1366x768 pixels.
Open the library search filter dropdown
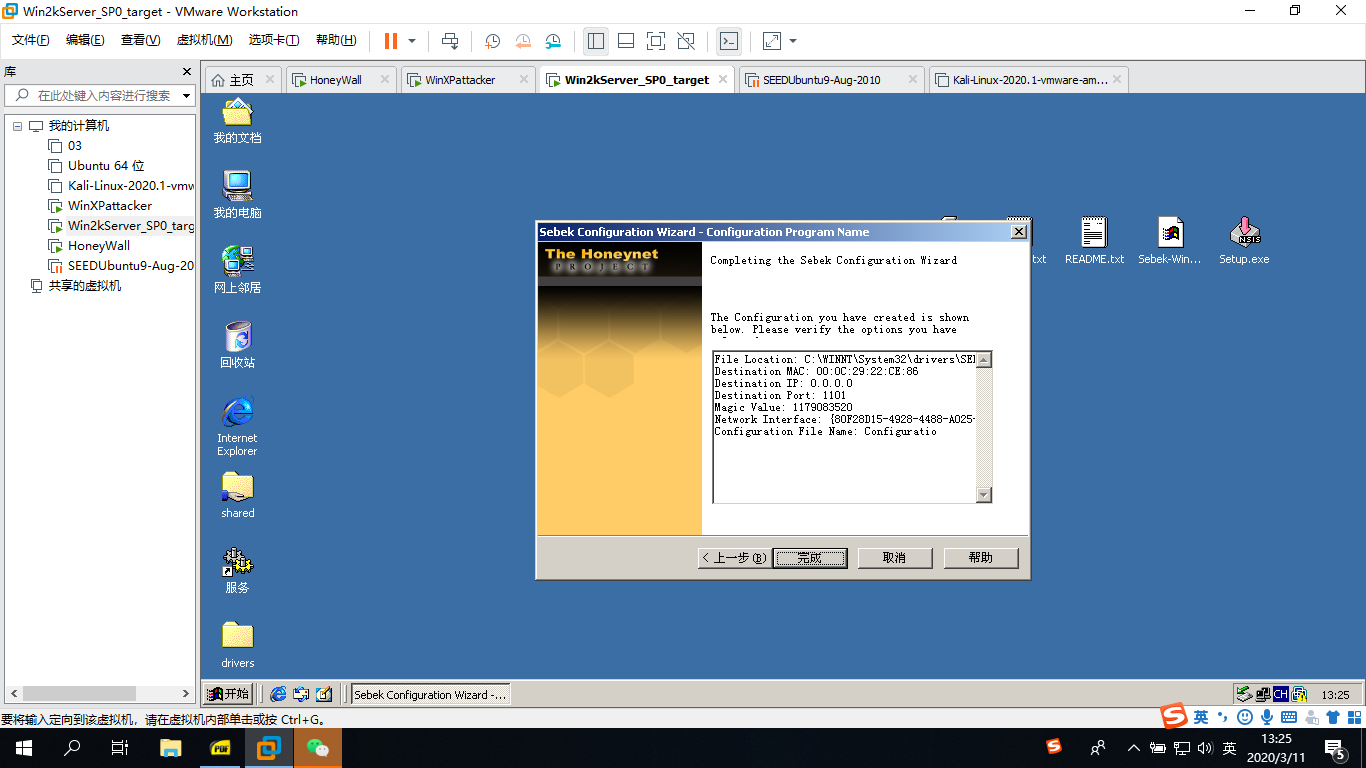tap(187, 96)
